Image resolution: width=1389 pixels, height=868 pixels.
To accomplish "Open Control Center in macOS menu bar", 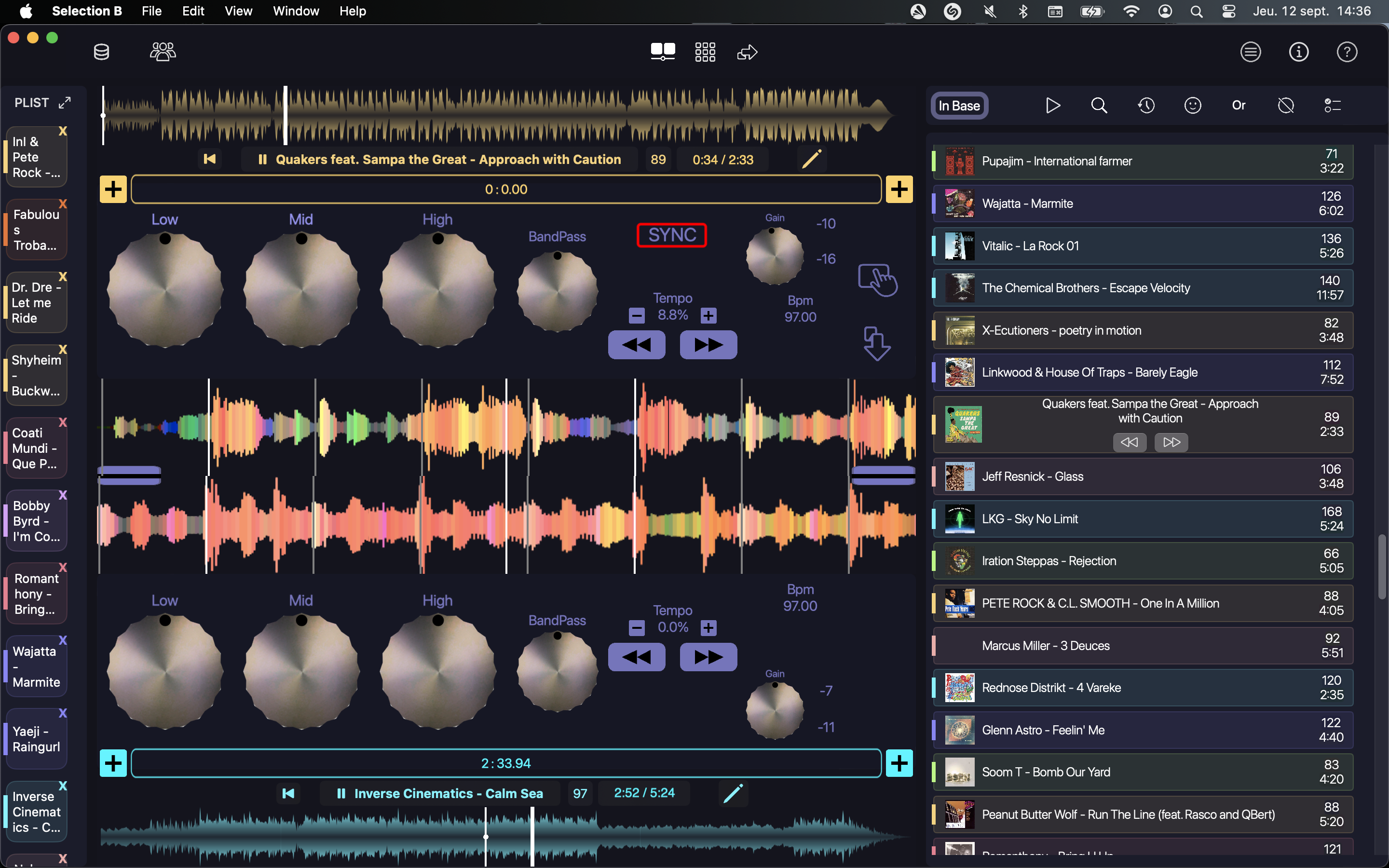I will 1229,11.
